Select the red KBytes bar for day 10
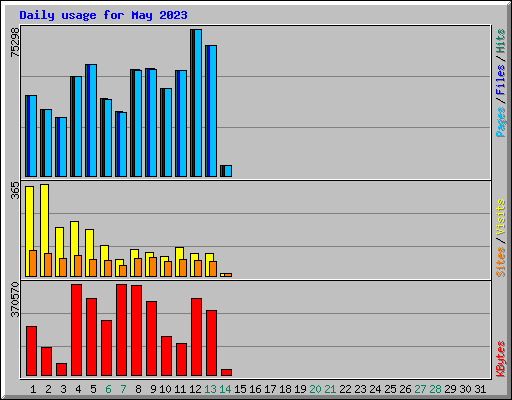The image size is (512, 400). pyautogui.click(x=166, y=356)
